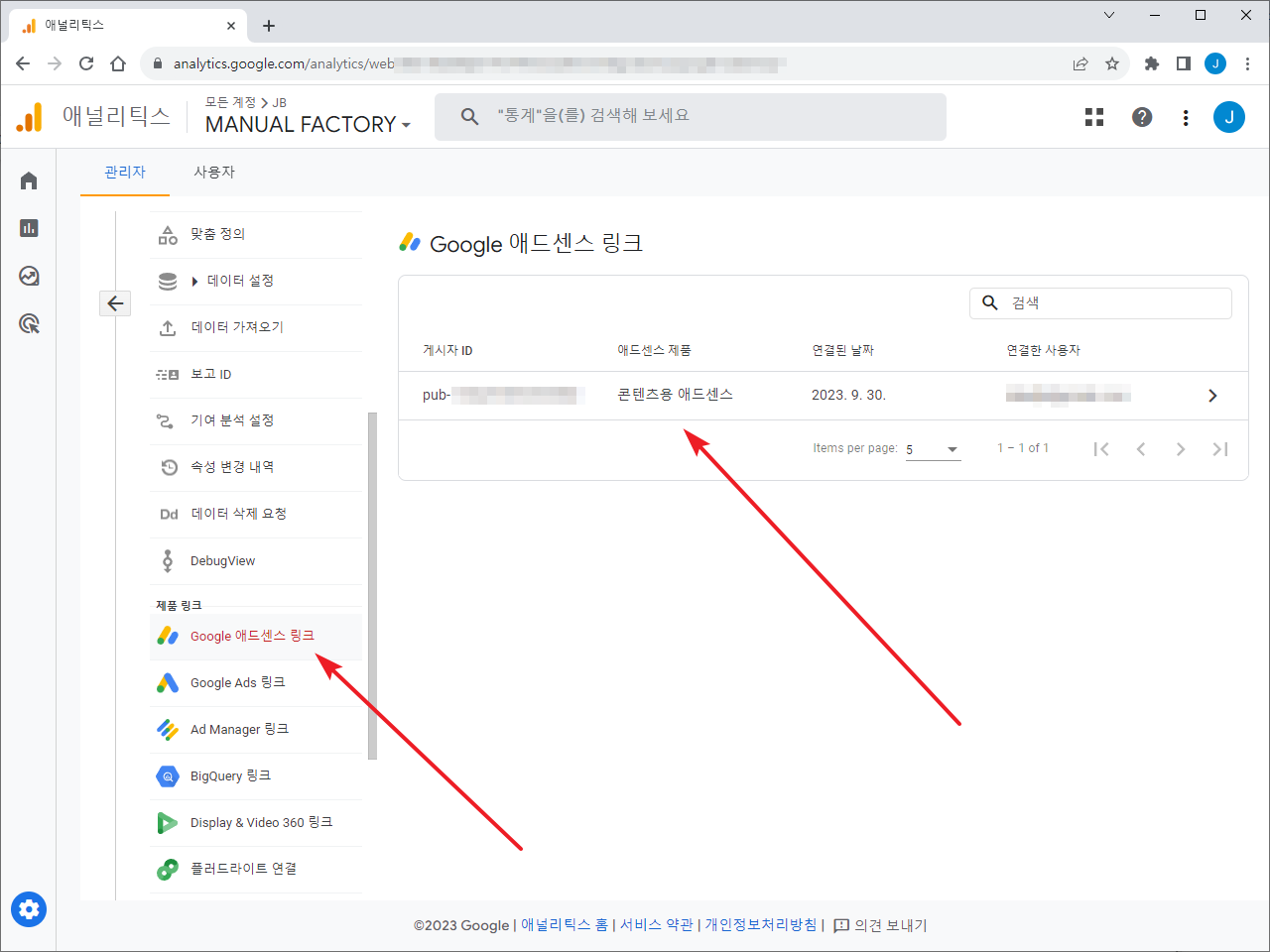
Task: Open the Analytics three-dot more menu
Action: [x=1186, y=117]
